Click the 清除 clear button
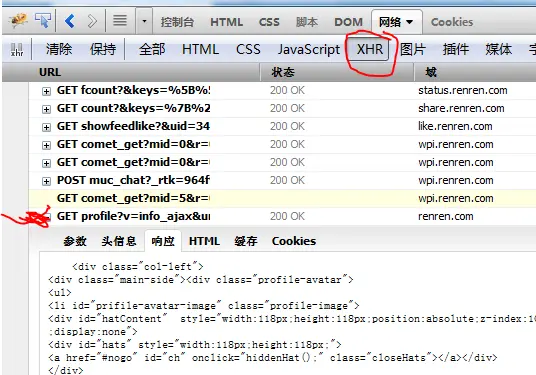 pyautogui.click(x=59, y=49)
